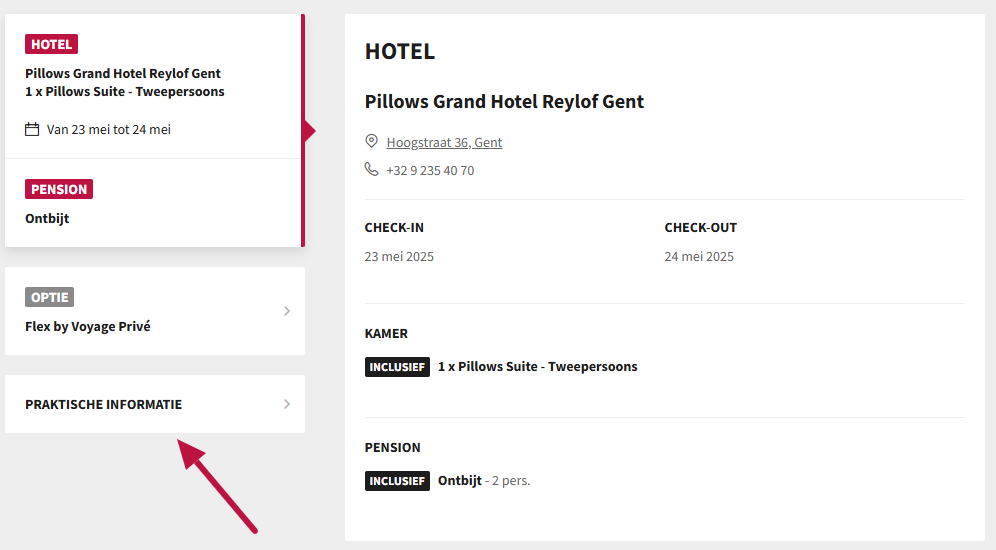Click the red HOTEL badge

click(x=51, y=44)
